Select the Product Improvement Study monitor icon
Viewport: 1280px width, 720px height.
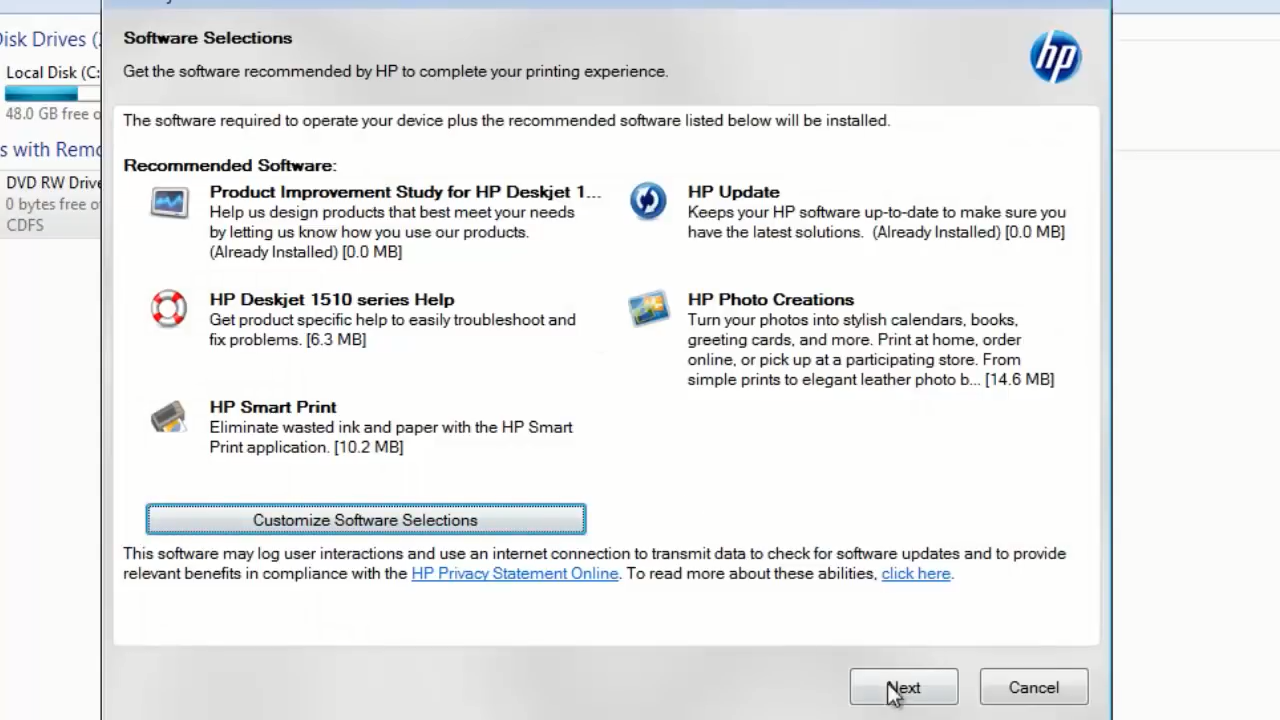coord(169,202)
